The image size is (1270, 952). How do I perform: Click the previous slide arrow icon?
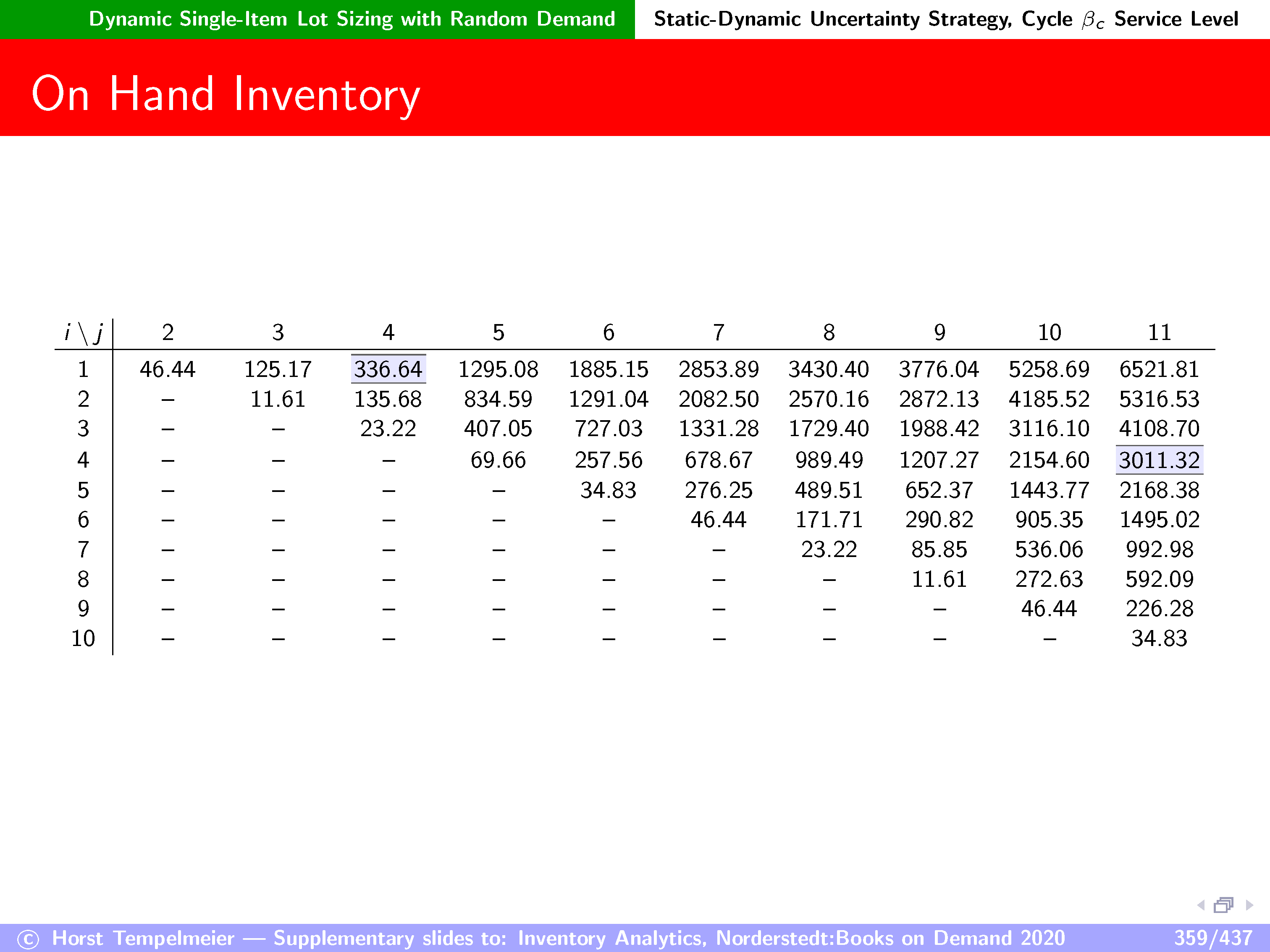pos(1201,905)
